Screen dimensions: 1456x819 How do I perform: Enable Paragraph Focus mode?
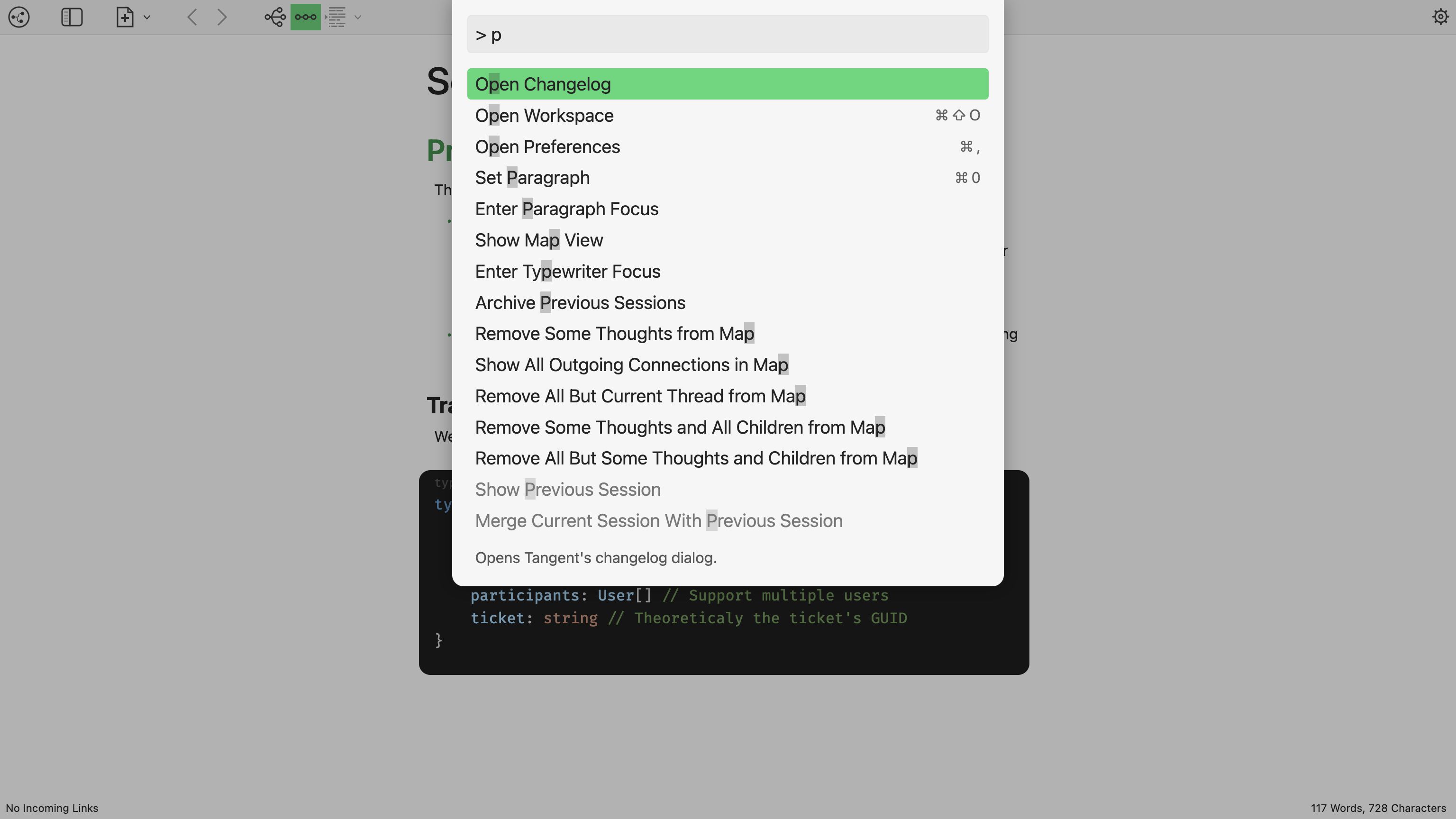(x=567, y=209)
